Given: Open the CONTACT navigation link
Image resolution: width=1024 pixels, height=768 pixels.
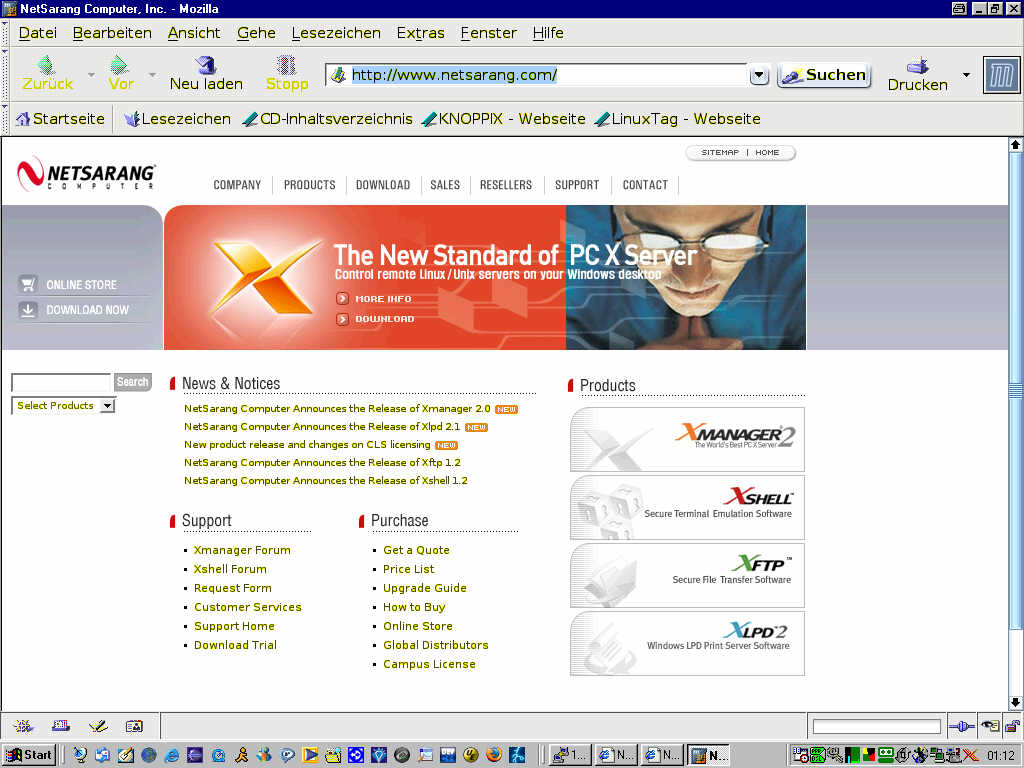Looking at the screenshot, I should (645, 185).
